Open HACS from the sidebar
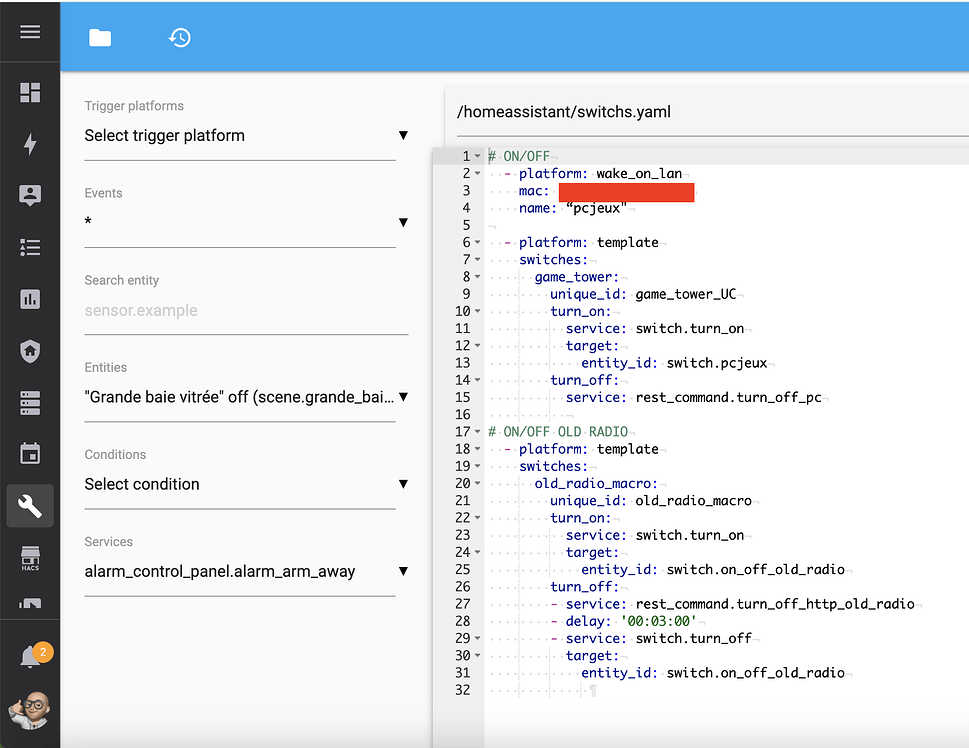Image resolution: width=969 pixels, height=748 pixels. tap(29, 558)
